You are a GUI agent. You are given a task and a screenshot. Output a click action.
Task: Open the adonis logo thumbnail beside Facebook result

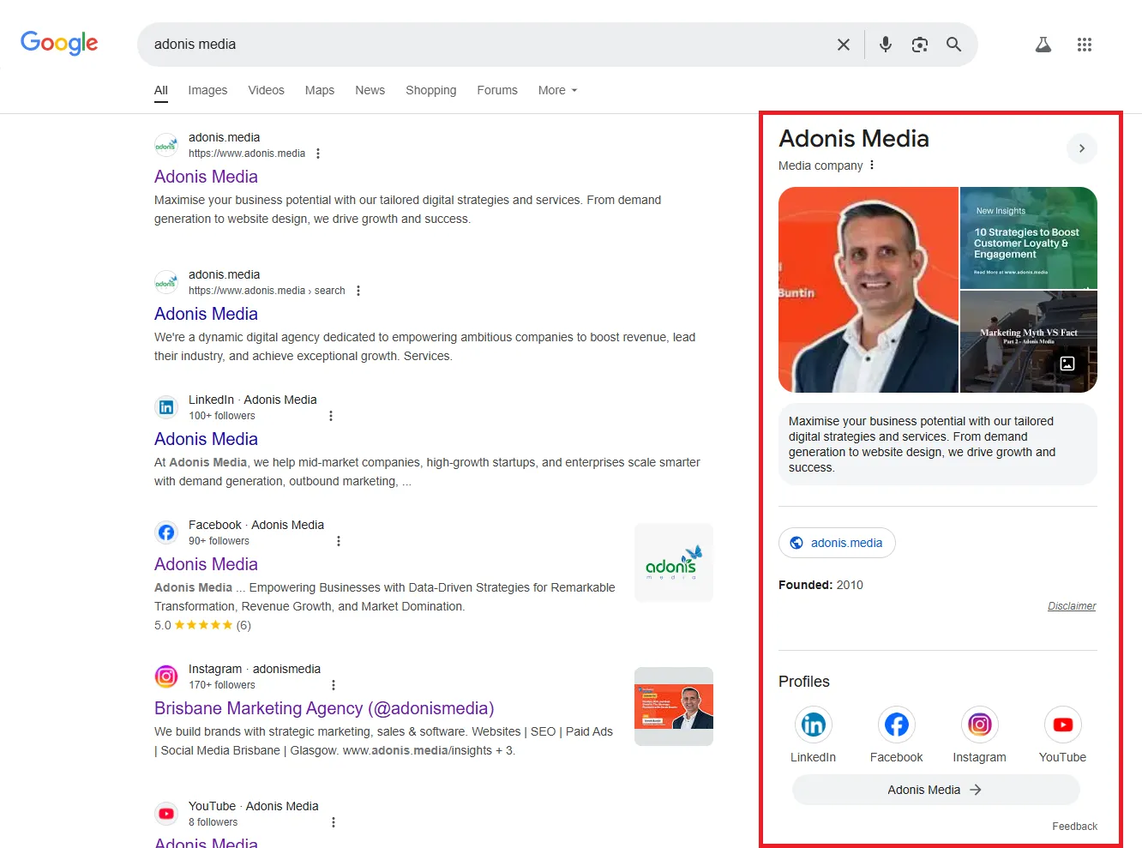point(674,562)
